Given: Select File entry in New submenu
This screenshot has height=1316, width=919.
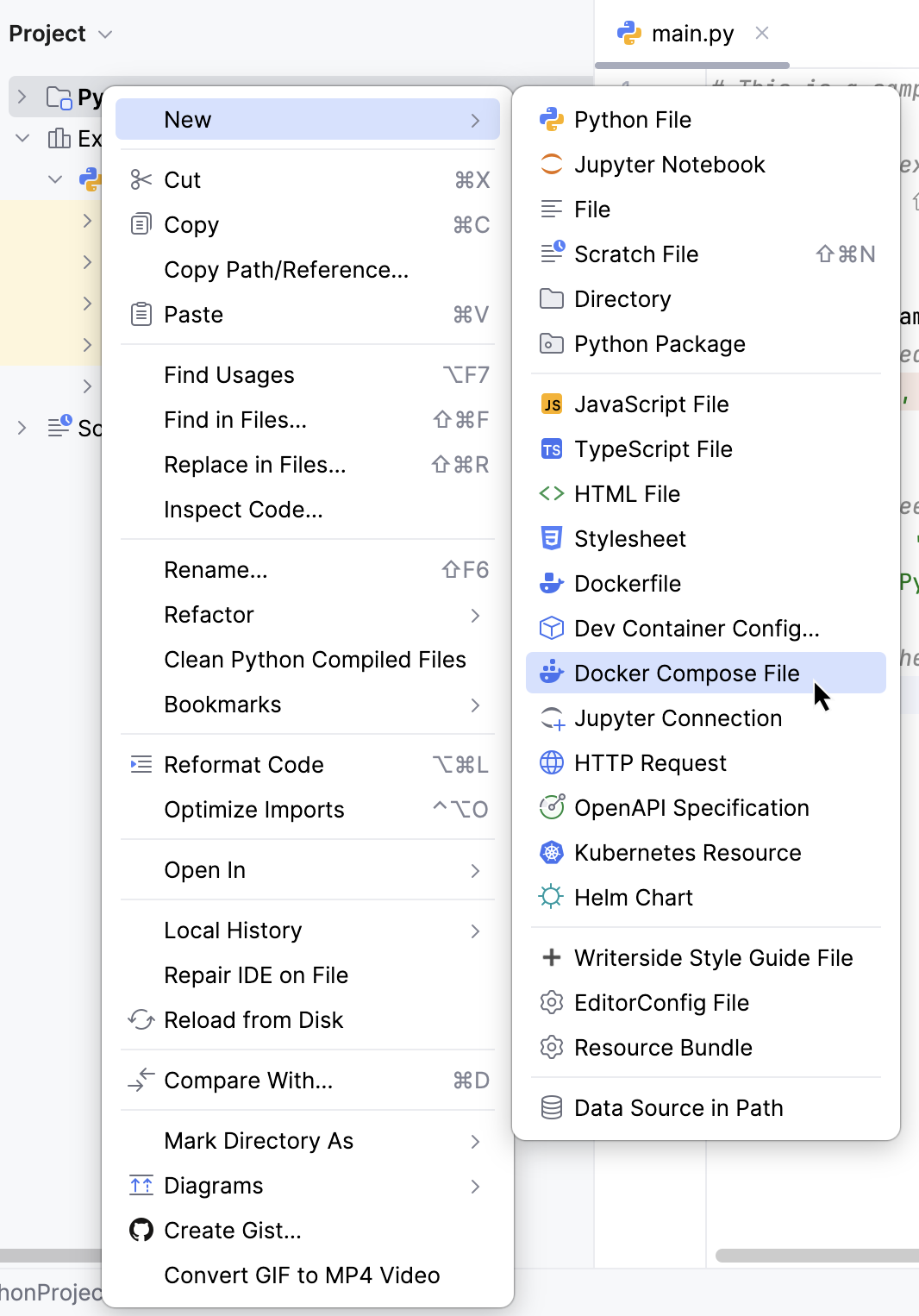Looking at the screenshot, I should point(706,210).
